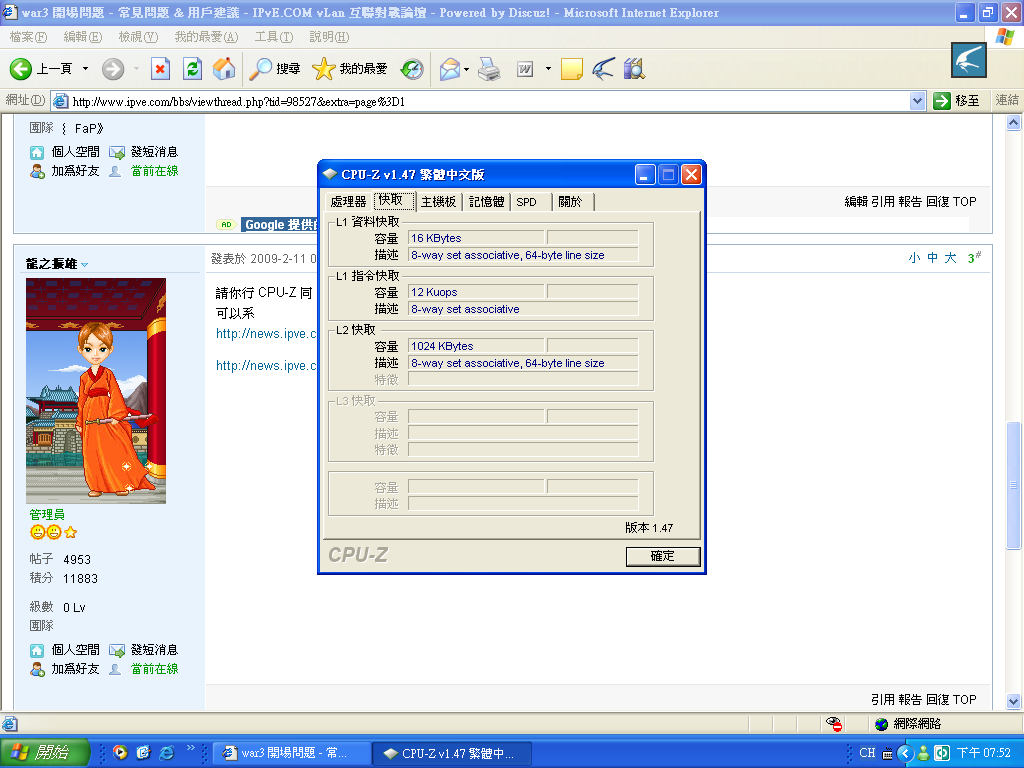Go to Home page icon
The image size is (1024, 768).
click(223, 69)
